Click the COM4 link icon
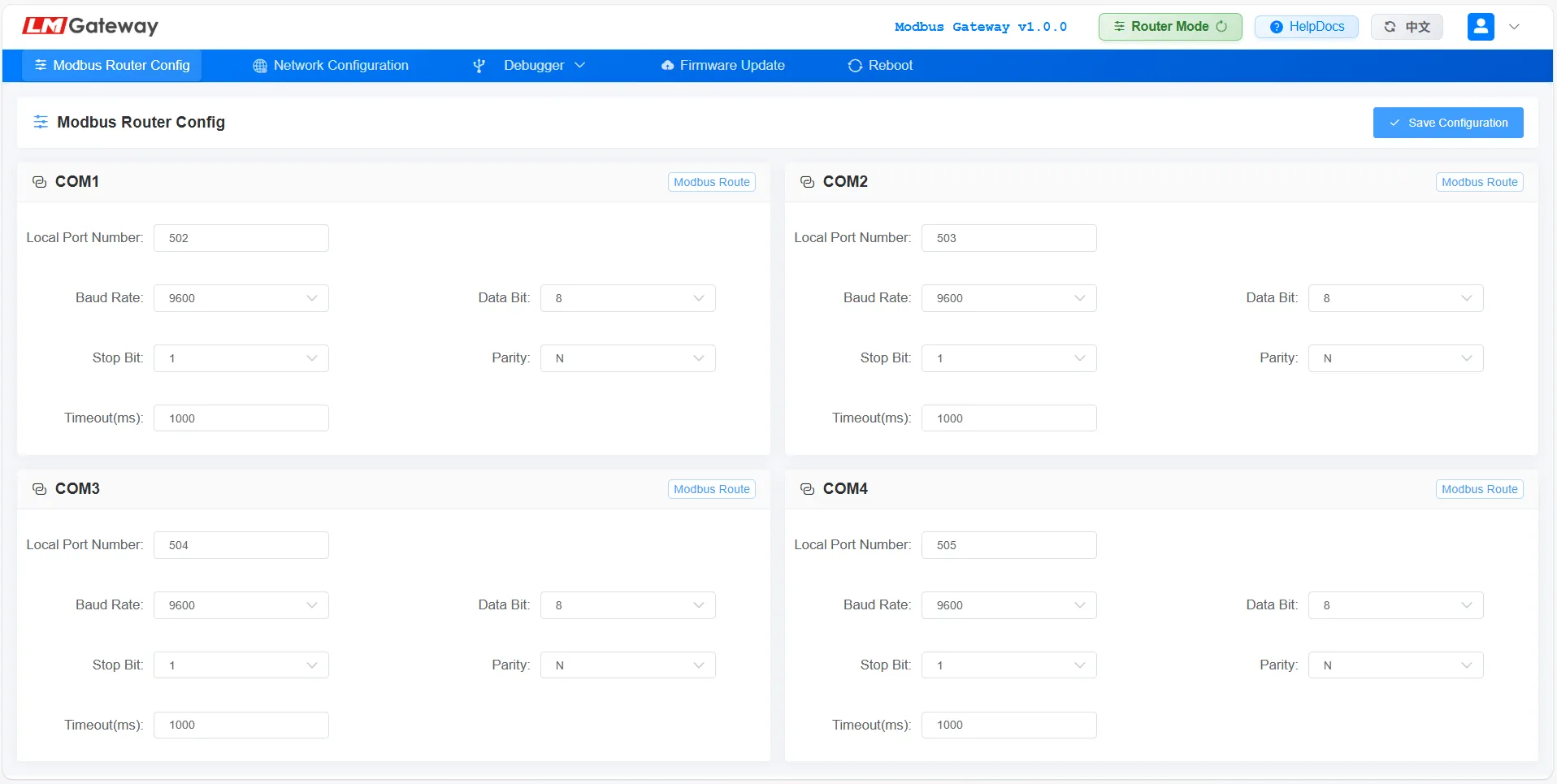 click(807, 489)
